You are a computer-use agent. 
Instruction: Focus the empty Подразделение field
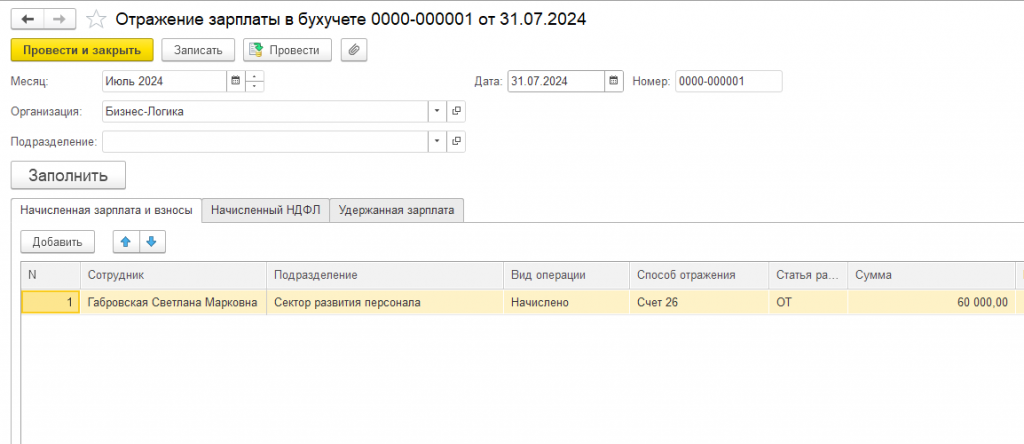coord(265,142)
